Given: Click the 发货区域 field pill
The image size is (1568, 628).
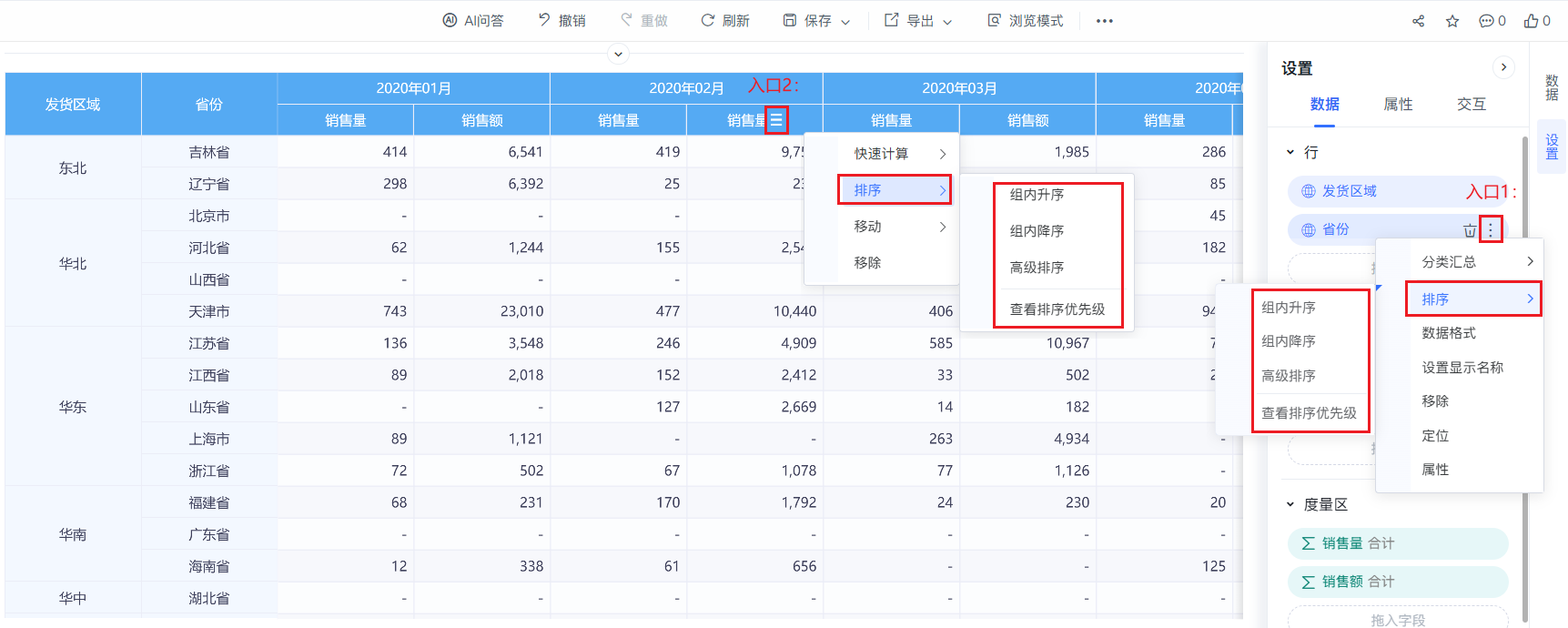Looking at the screenshot, I should pyautogui.click(x=1398, y=191).
